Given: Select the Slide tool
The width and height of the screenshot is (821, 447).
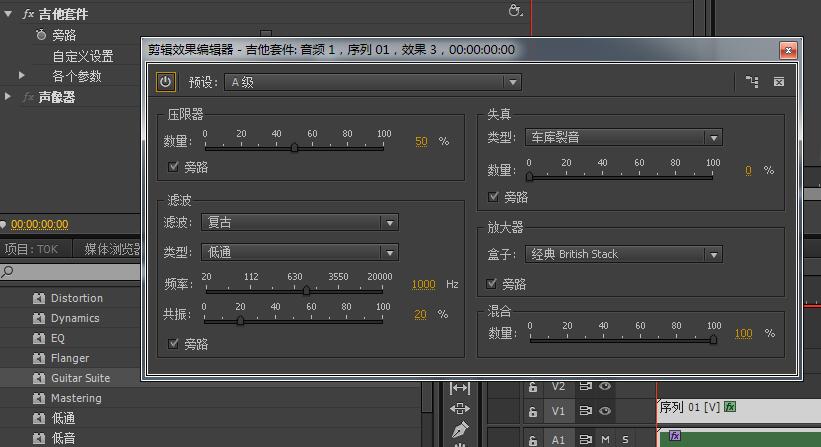Looking at the screenshot, I should [x=459, y=408].
